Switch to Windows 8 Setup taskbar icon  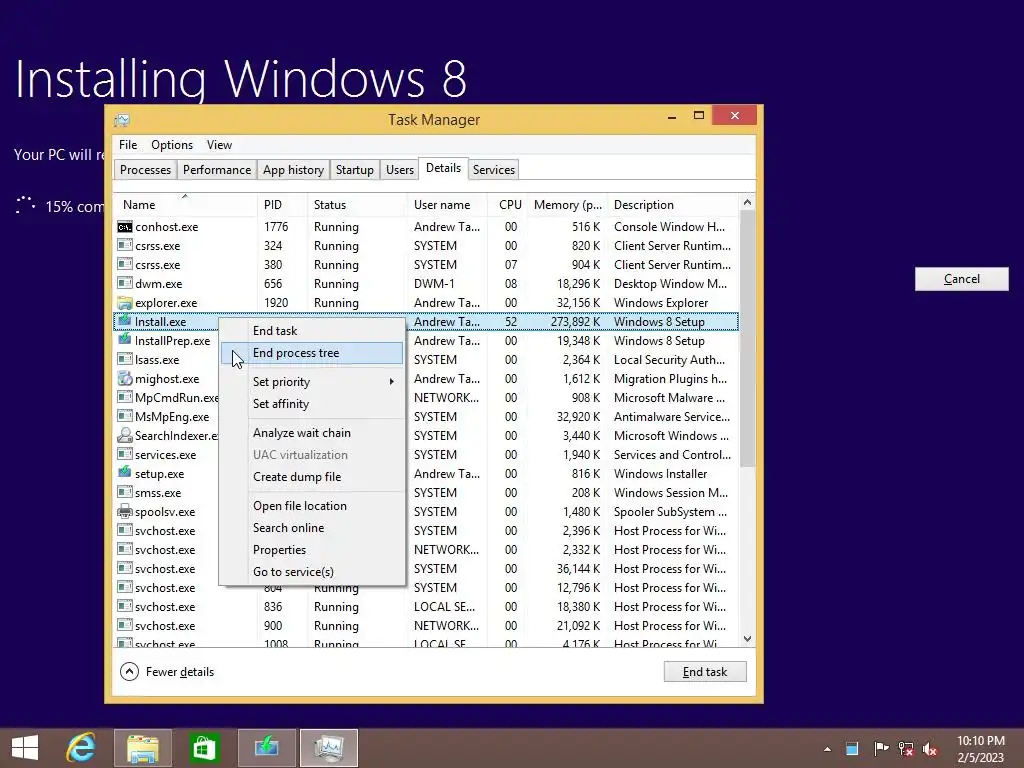pyautogui.click(x=266, y=748)
